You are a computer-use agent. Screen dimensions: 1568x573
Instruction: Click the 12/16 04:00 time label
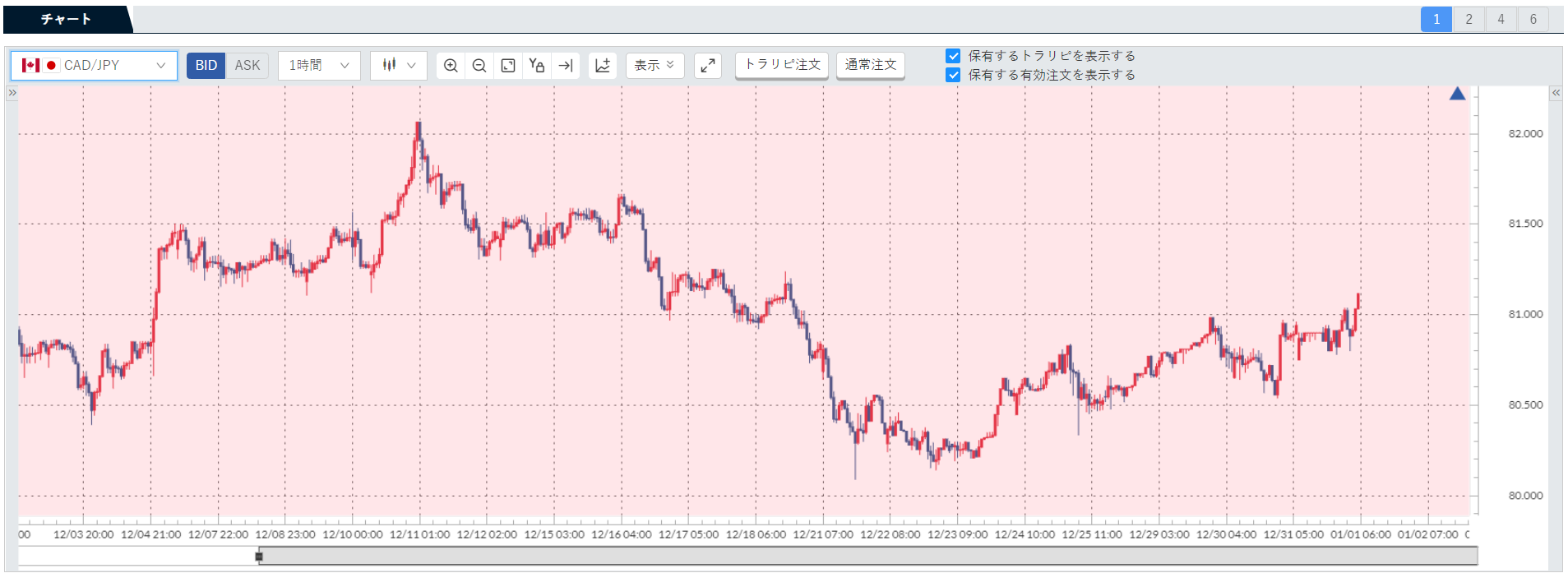[x=621, y=534]
